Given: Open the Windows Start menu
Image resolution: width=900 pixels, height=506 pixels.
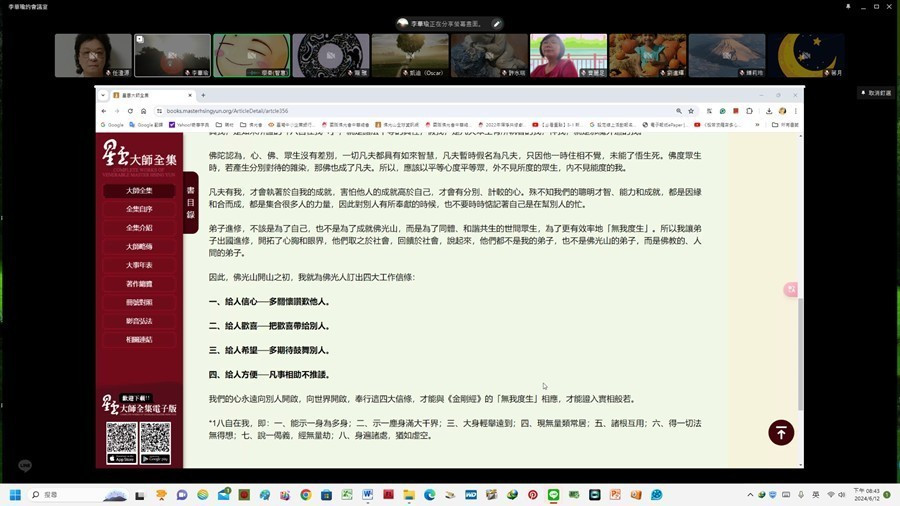Looking at the screenshot, I should [x=15, y=495].
